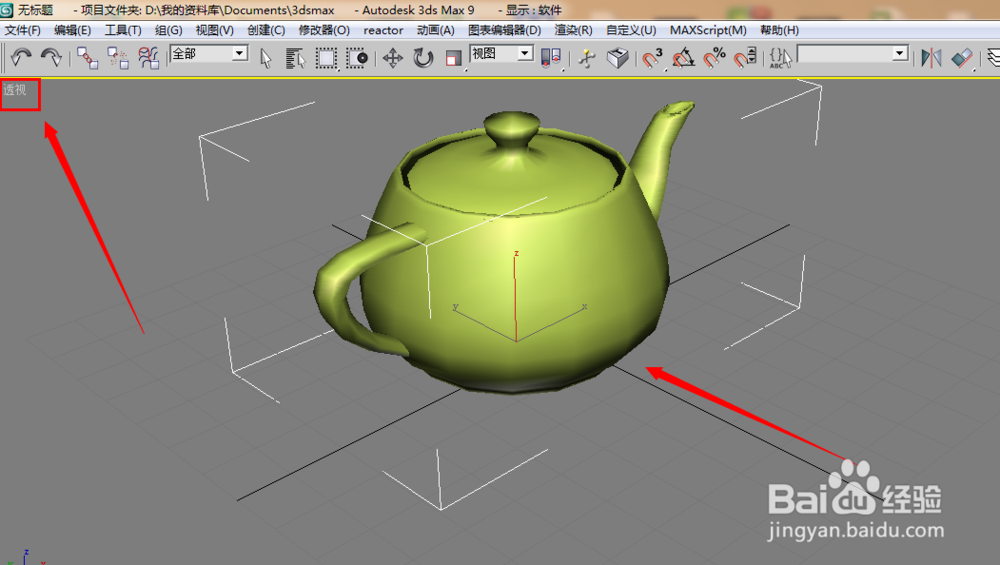The width and height of the screenshot is (1000, 565).
Task: Toggle the Spinner Snap magnet
Action: click(745, 58)
